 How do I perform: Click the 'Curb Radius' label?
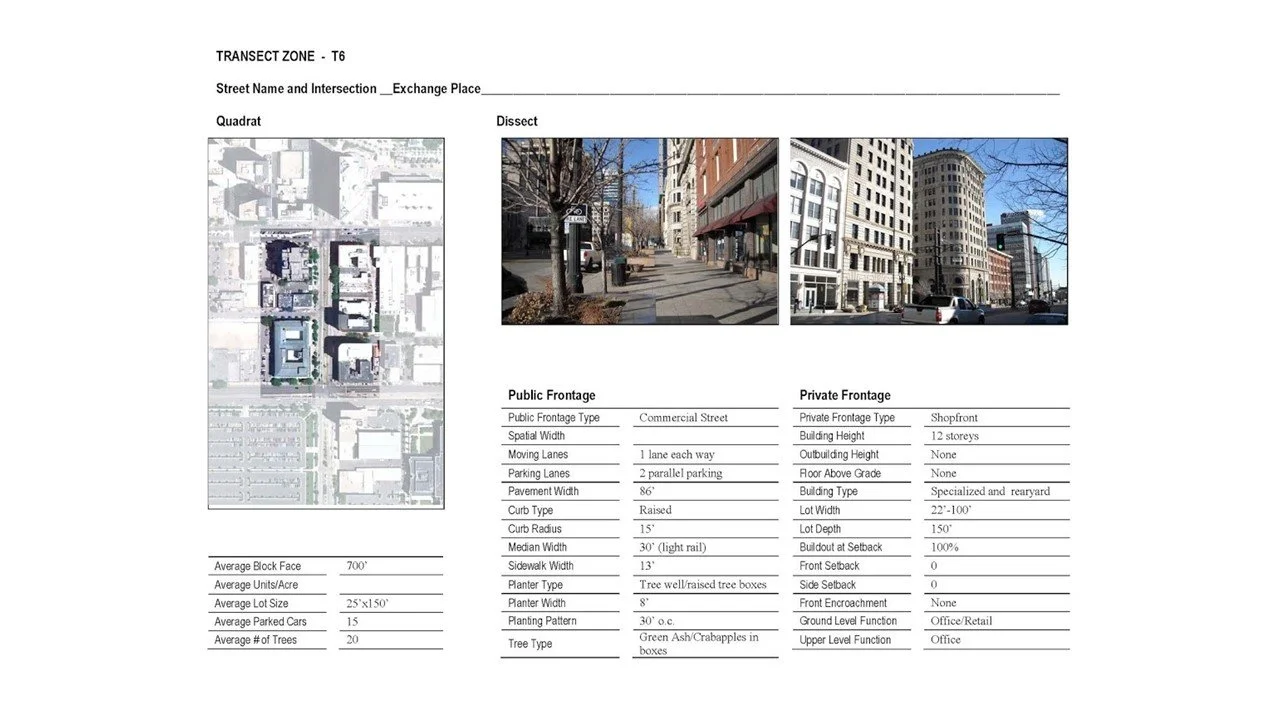point(535,529)
